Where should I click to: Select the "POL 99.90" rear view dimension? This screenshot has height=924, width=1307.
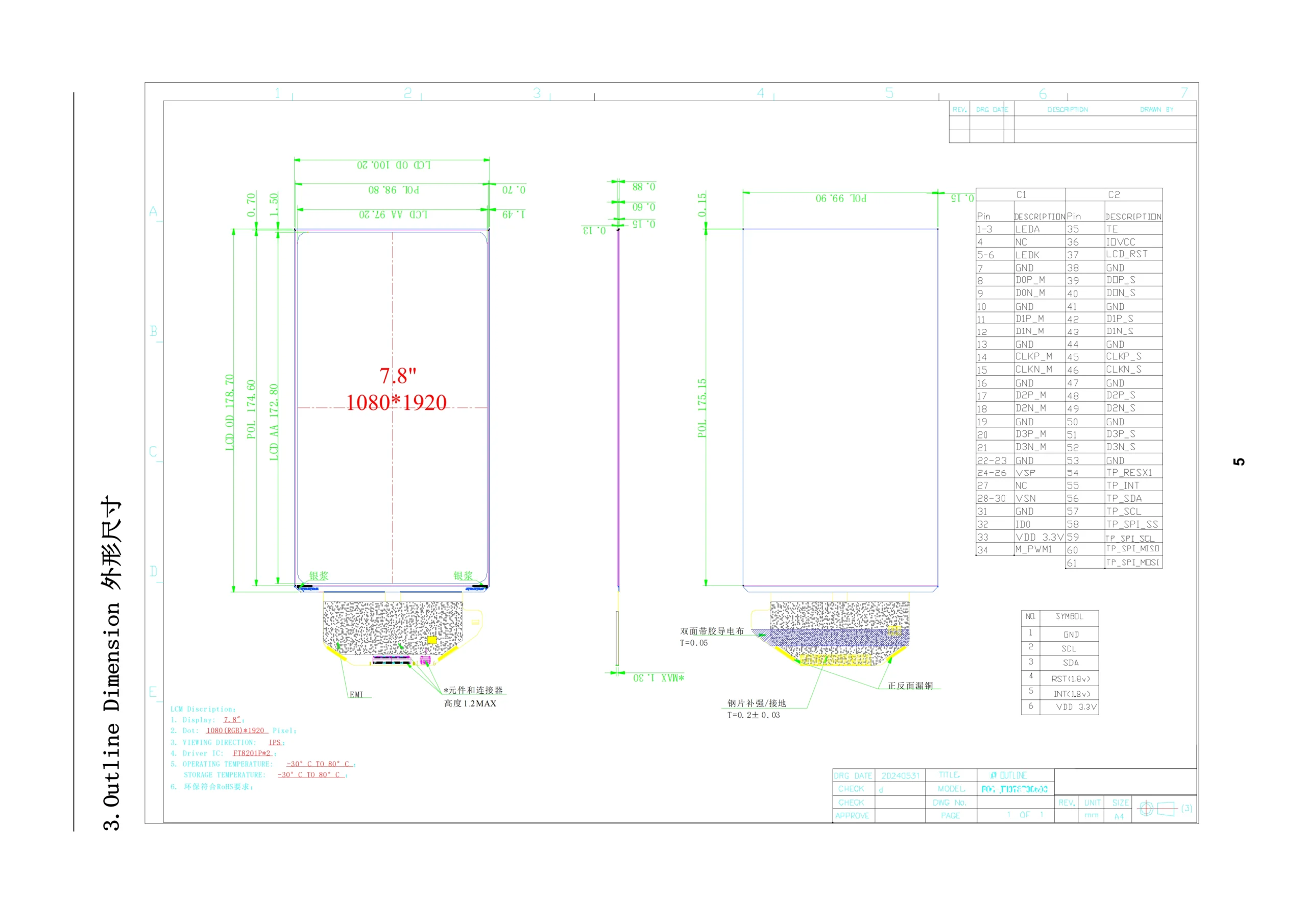click(841, 198)
